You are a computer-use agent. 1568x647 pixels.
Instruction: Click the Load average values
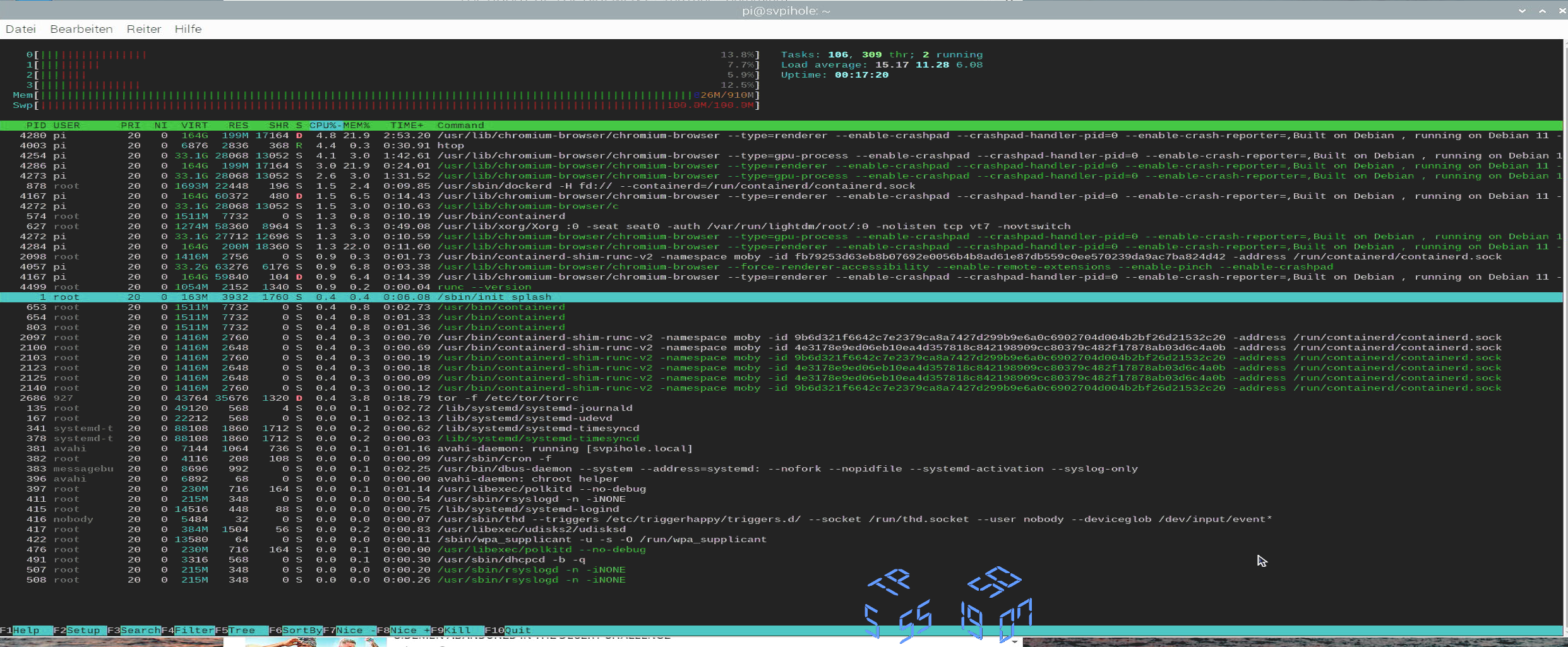(928, 64)
